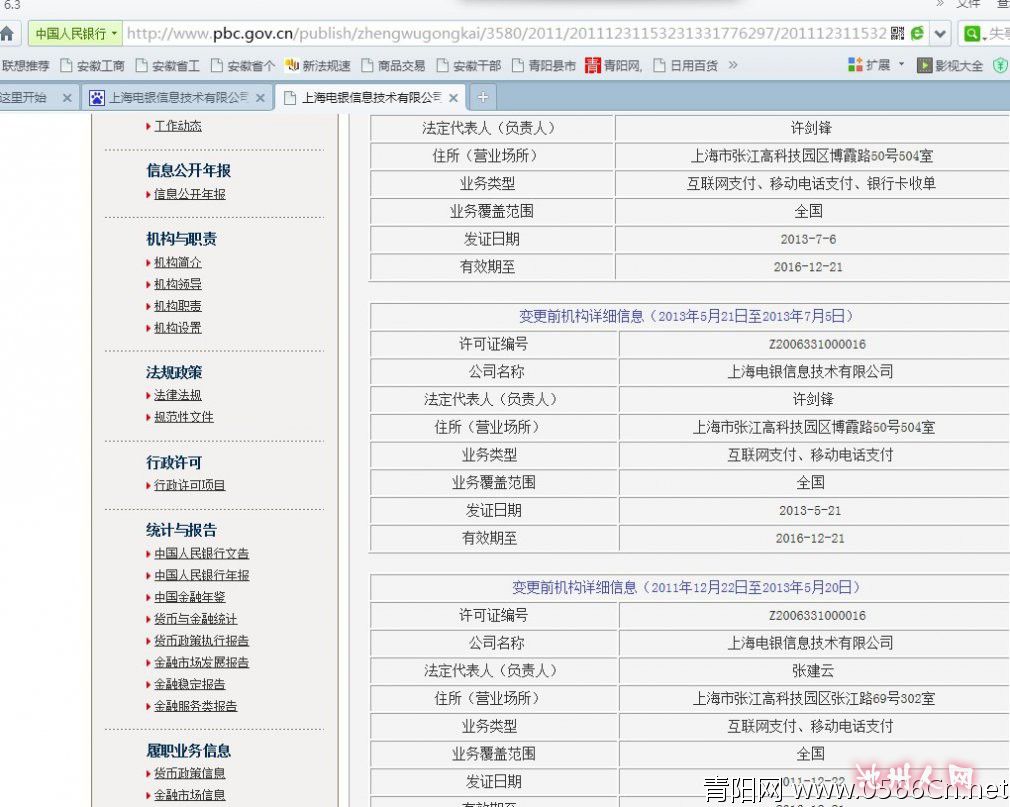
Task: Open the 安徽省个 bookmark
Action: tap(243, 66)
